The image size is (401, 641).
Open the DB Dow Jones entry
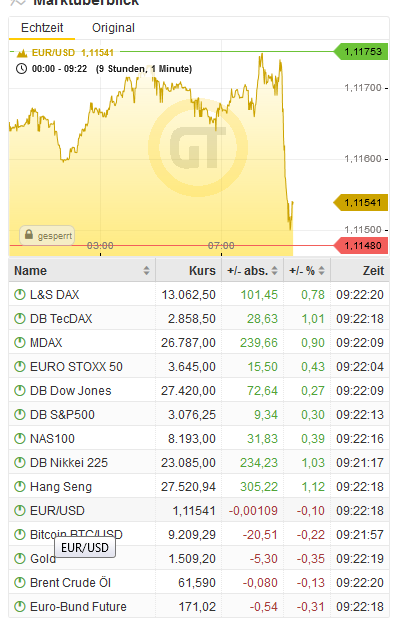click(x=70, y=391)
